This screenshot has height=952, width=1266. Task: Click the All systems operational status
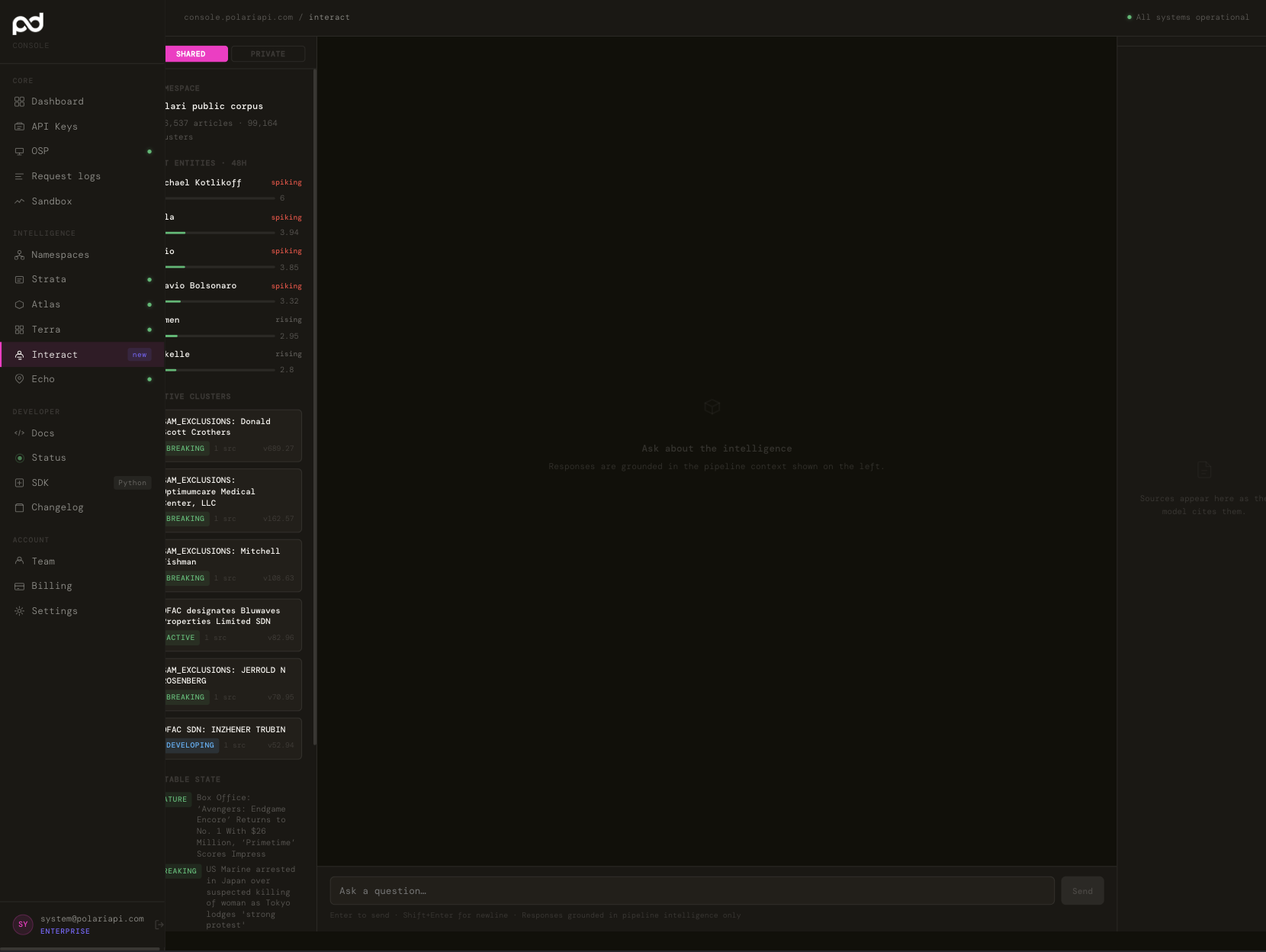(1187, 18)
